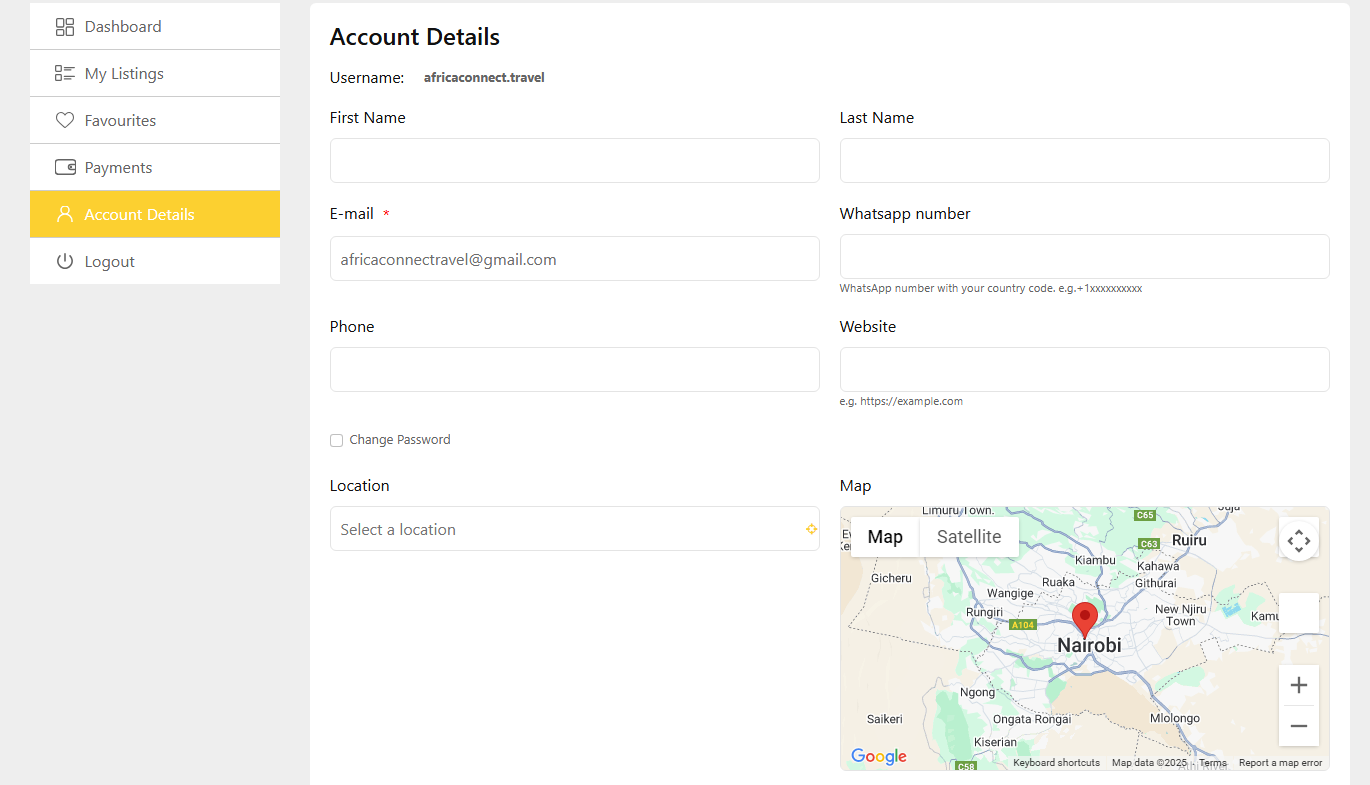Image resolution: width=1370 pixels, height=785 pixels.
Task: Click the map camera controls icon
Action: [1298, 541]
